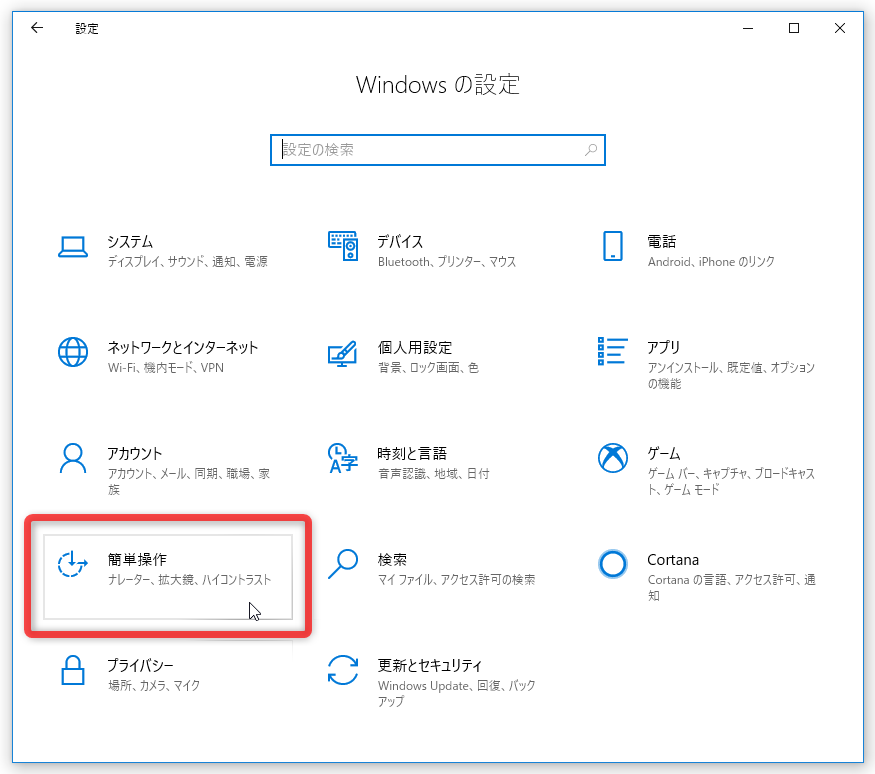Click the text マイ ファイル、アクセス許可の検索
This screenshot has height=774, width=875.
coord(456,580)
